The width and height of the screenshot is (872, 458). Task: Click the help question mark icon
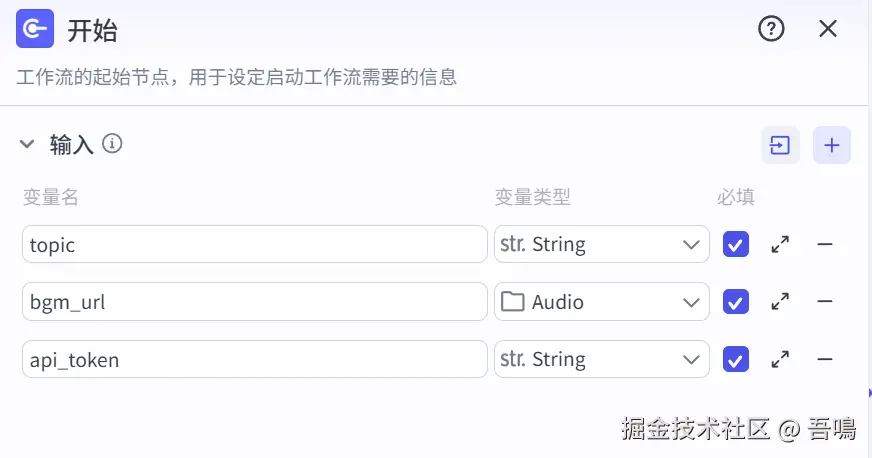pos(771,29)
